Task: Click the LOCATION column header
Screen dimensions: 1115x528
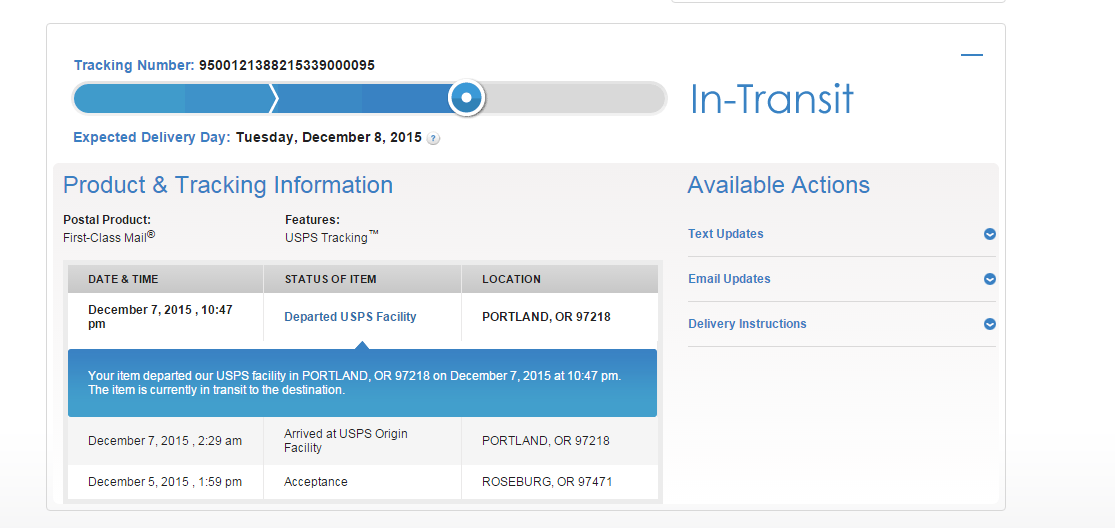Action: click(511, 279)
